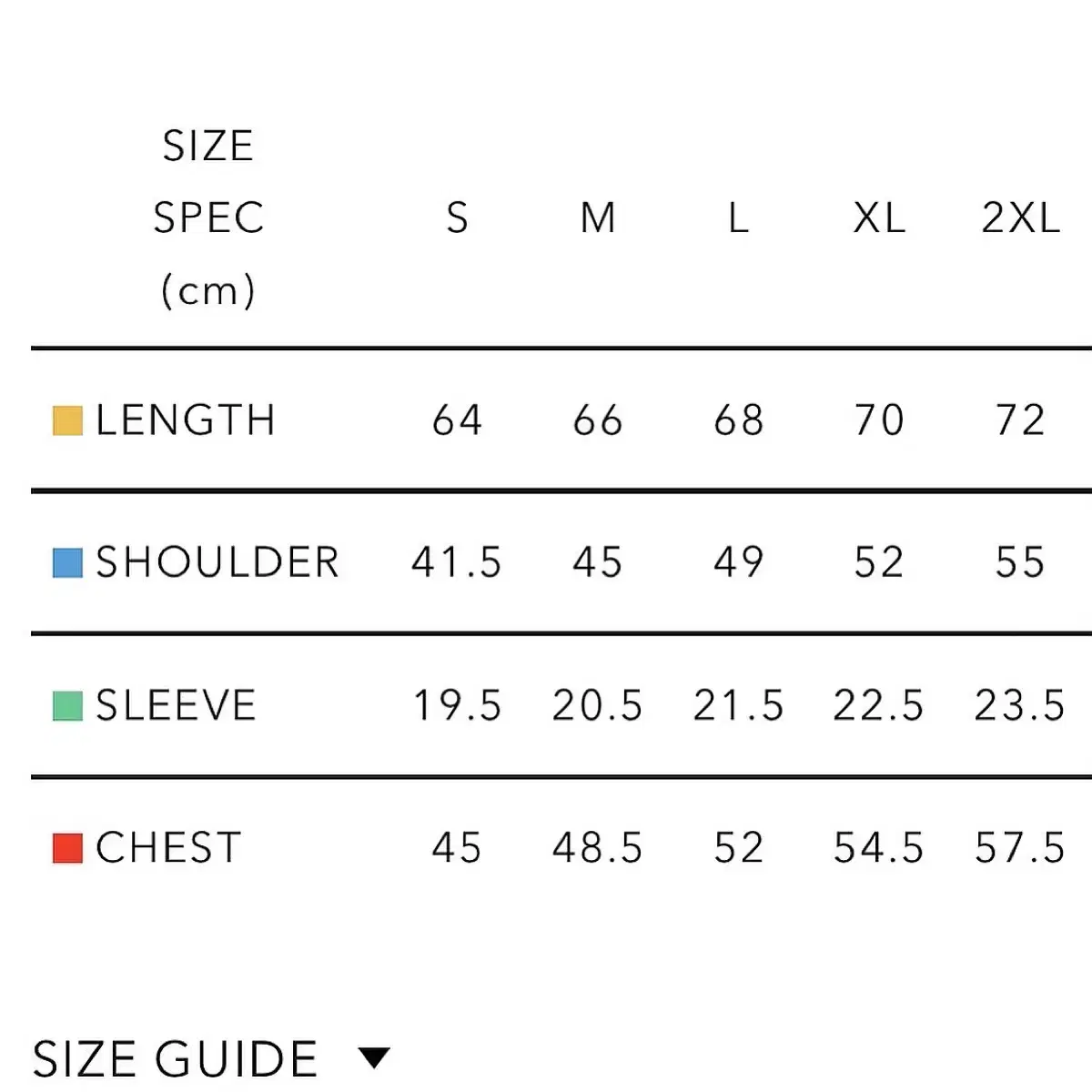Select the M size column header

pos(598,218)
